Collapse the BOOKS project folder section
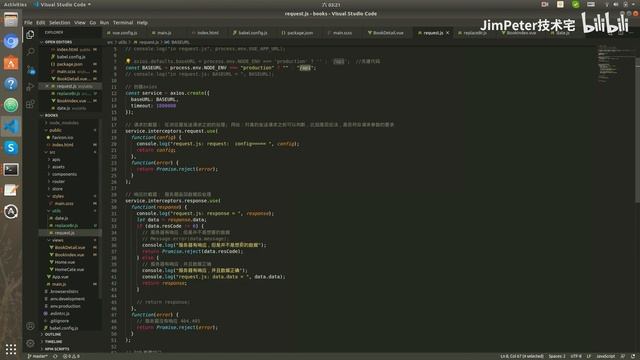Viewport: 640px width, 360px height. point(51,116)
